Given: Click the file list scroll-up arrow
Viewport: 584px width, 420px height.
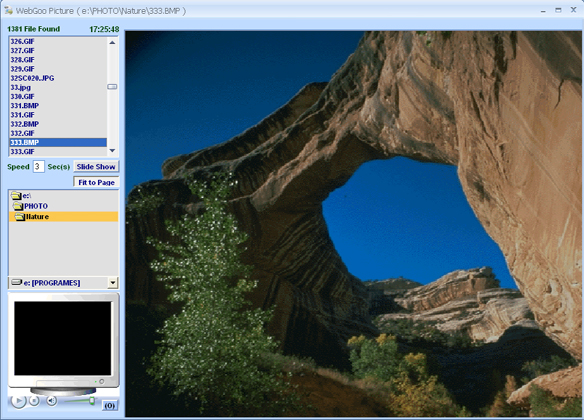Looking at the screenshot, I should click(112, 42).
